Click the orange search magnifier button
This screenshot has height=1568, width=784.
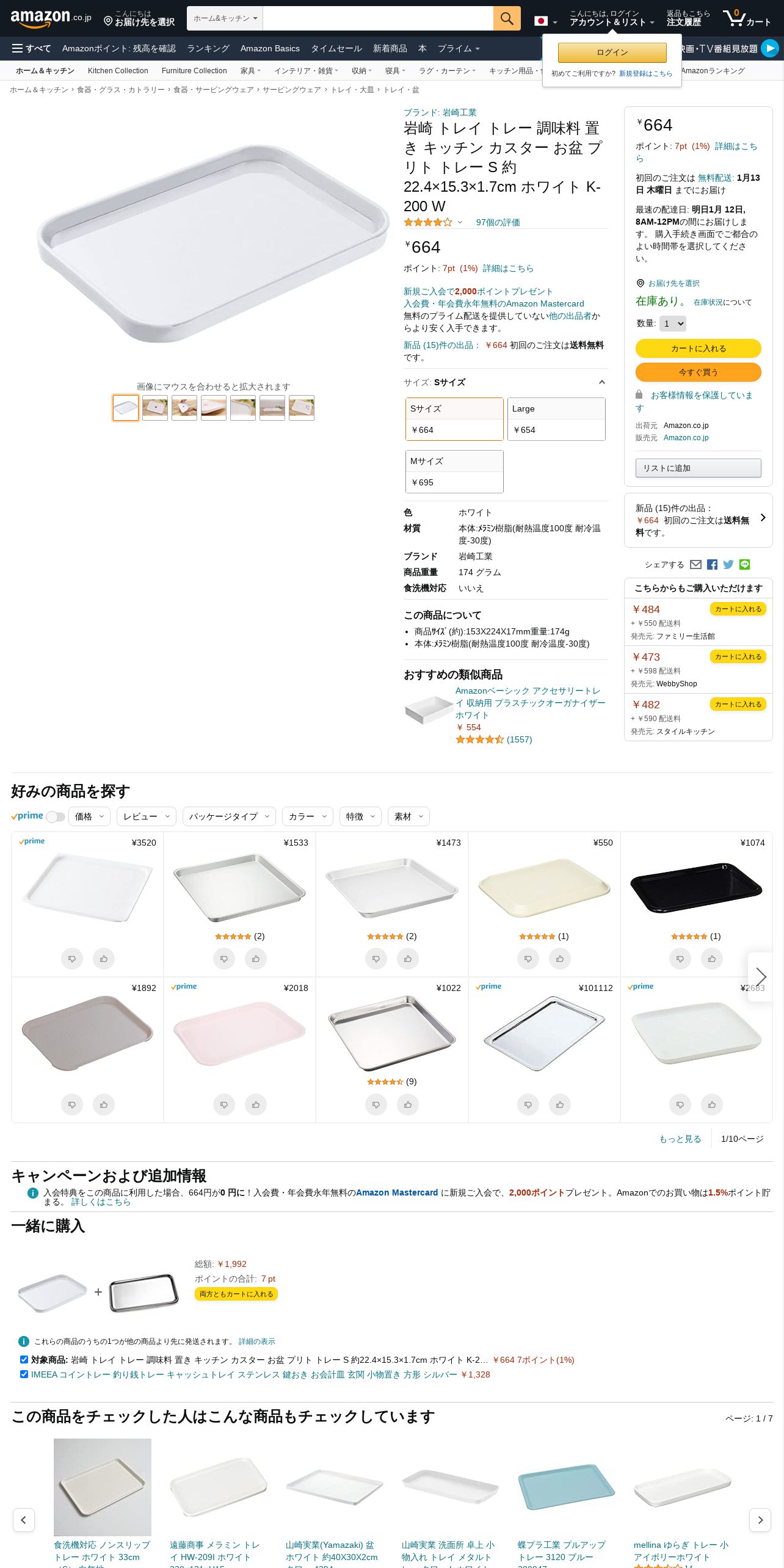click(x=507, y=18)
